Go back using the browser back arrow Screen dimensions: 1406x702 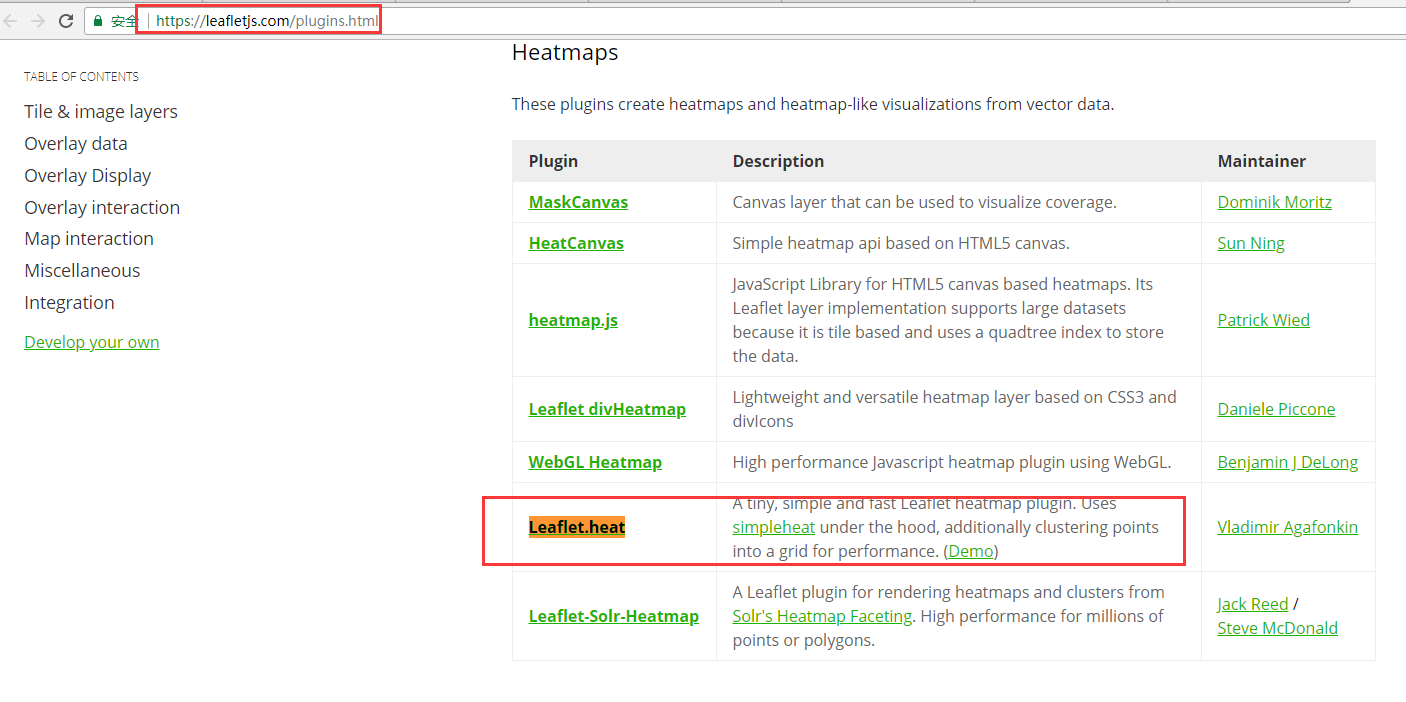(10, 20)
